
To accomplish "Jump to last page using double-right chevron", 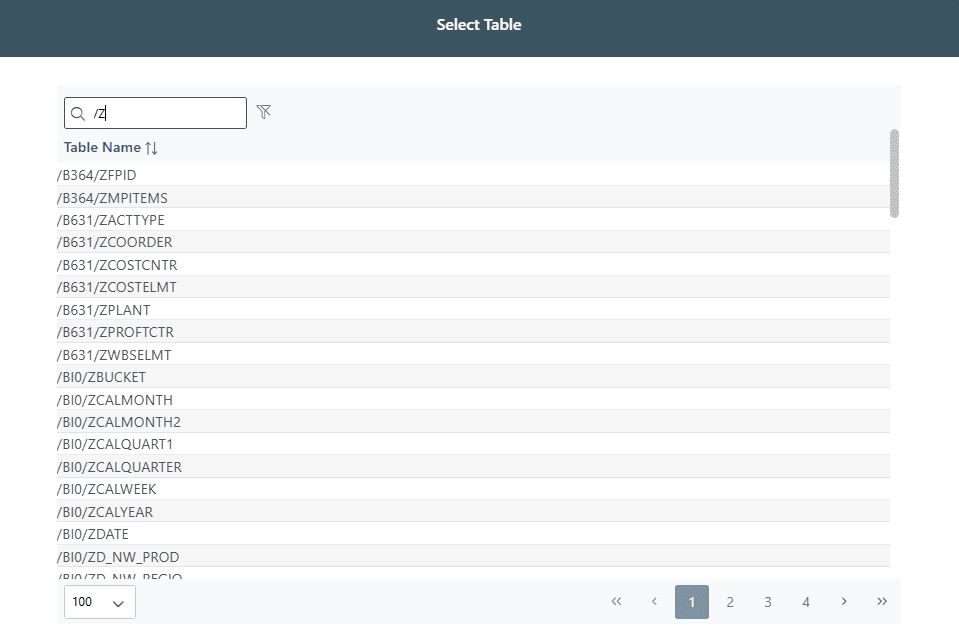I will point(882,601).
